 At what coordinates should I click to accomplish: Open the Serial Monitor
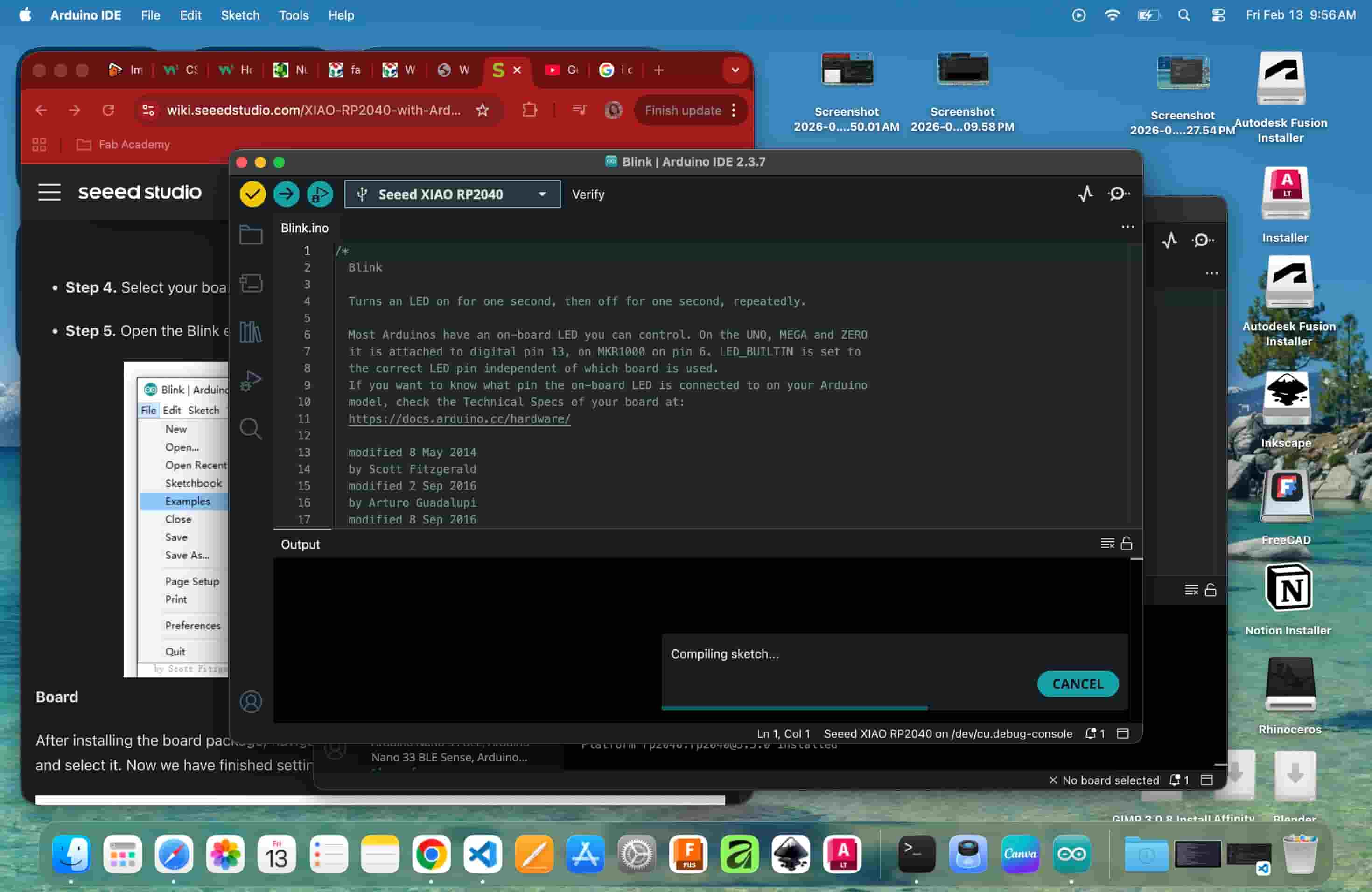(1118, 194)
